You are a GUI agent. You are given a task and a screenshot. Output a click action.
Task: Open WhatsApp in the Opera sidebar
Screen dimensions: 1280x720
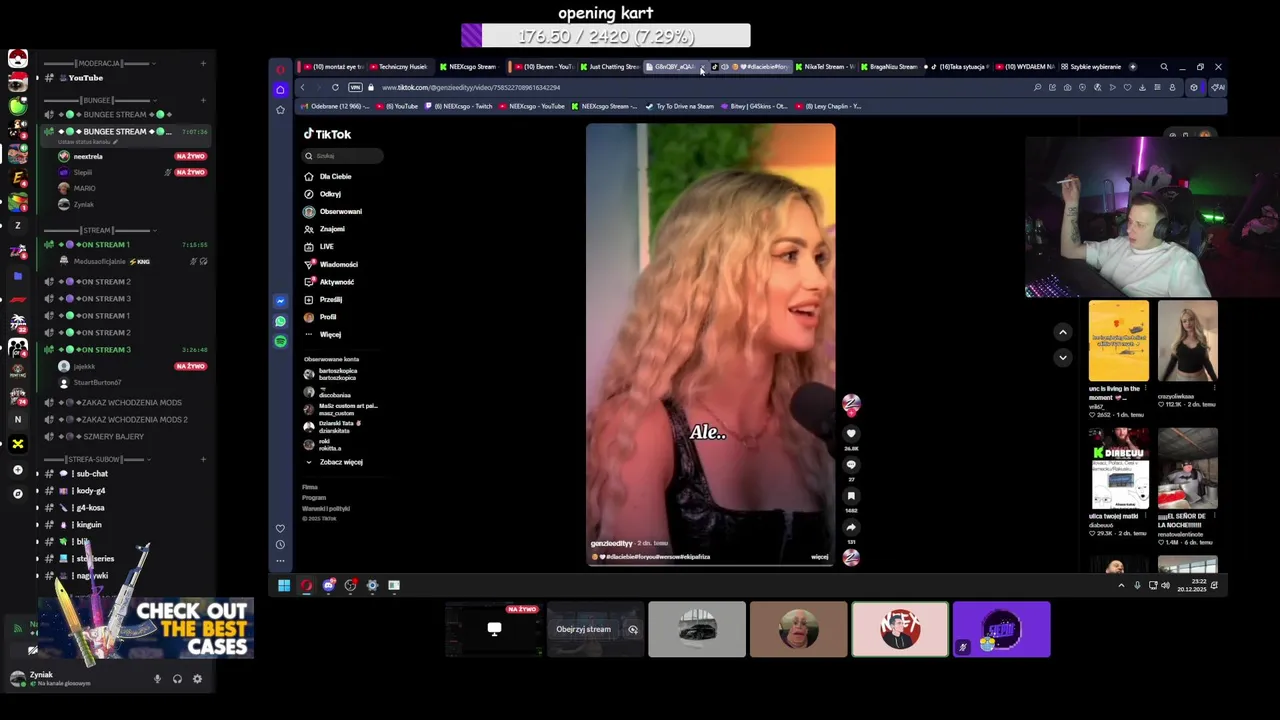[280, 321]
